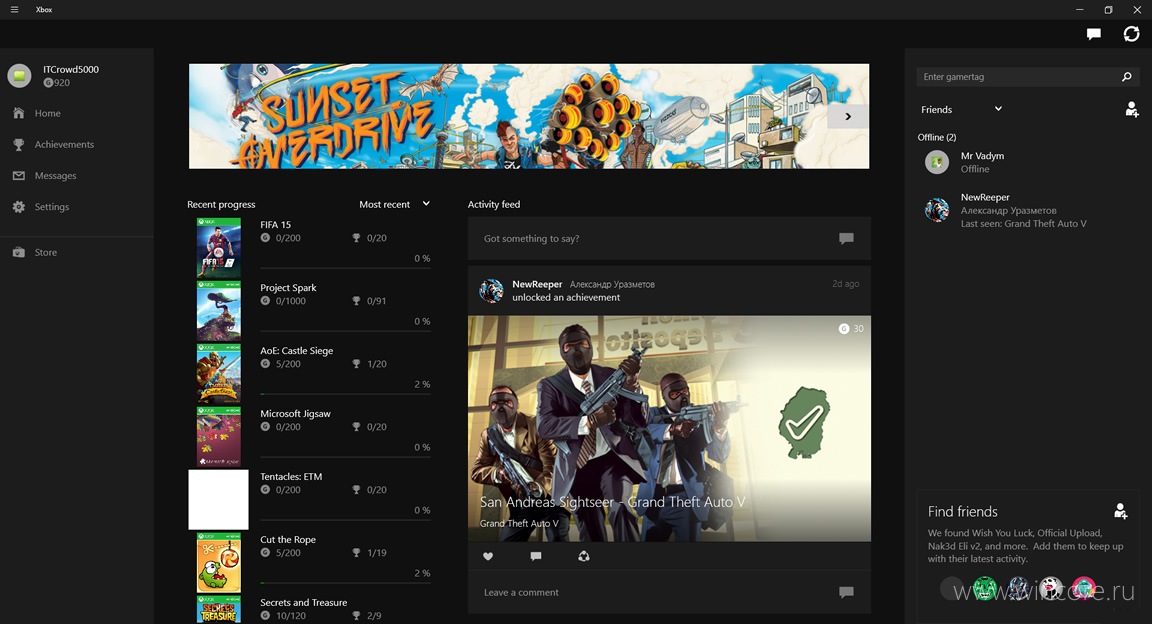Click the 'Leave a comment' field
The width and height of the screenshot is (1152, 624).
click(669, 592)
